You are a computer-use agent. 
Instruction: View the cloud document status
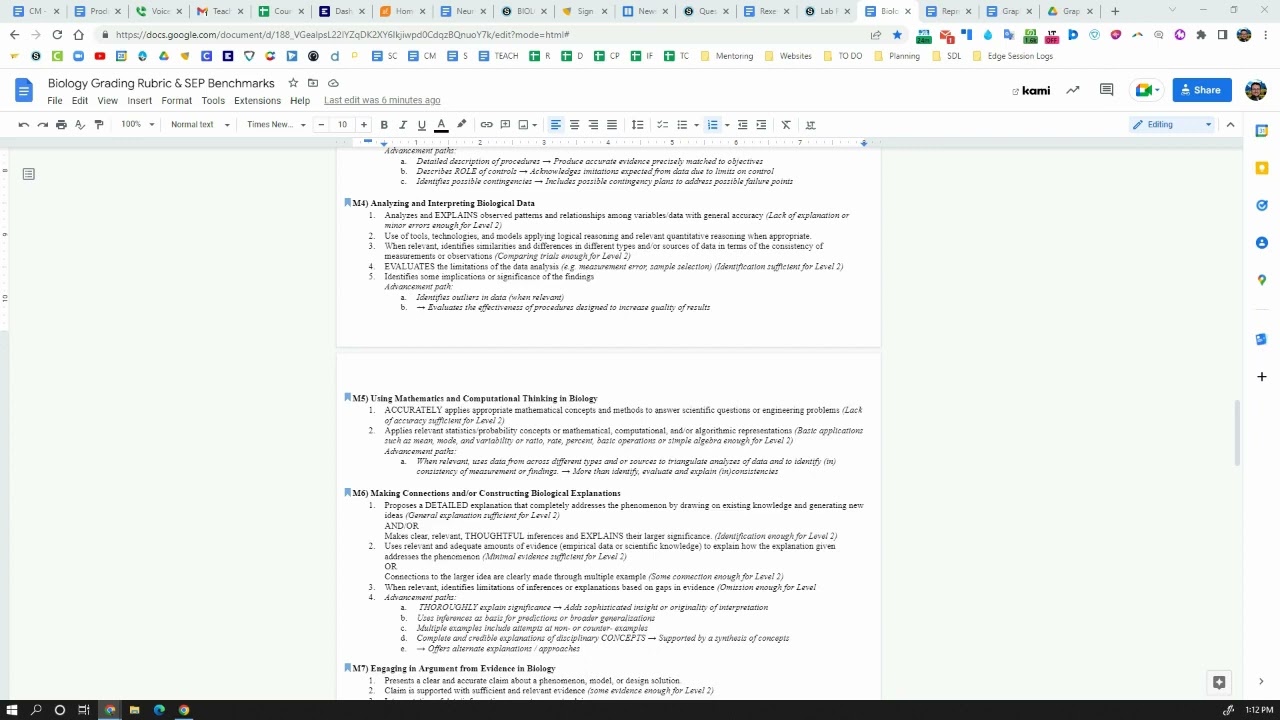click(x=333, y=83)
